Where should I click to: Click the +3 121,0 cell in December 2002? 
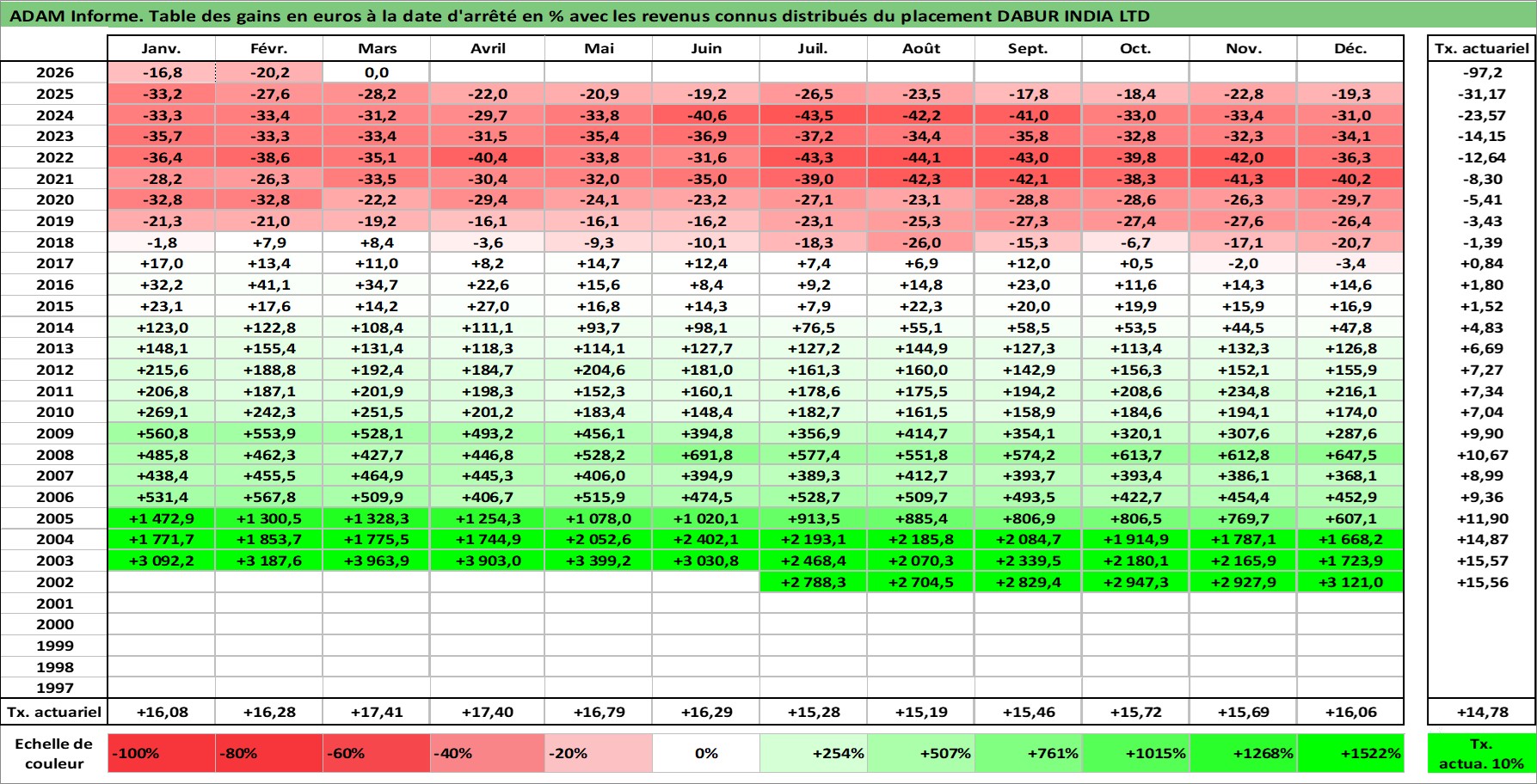tap(1350, 582)
